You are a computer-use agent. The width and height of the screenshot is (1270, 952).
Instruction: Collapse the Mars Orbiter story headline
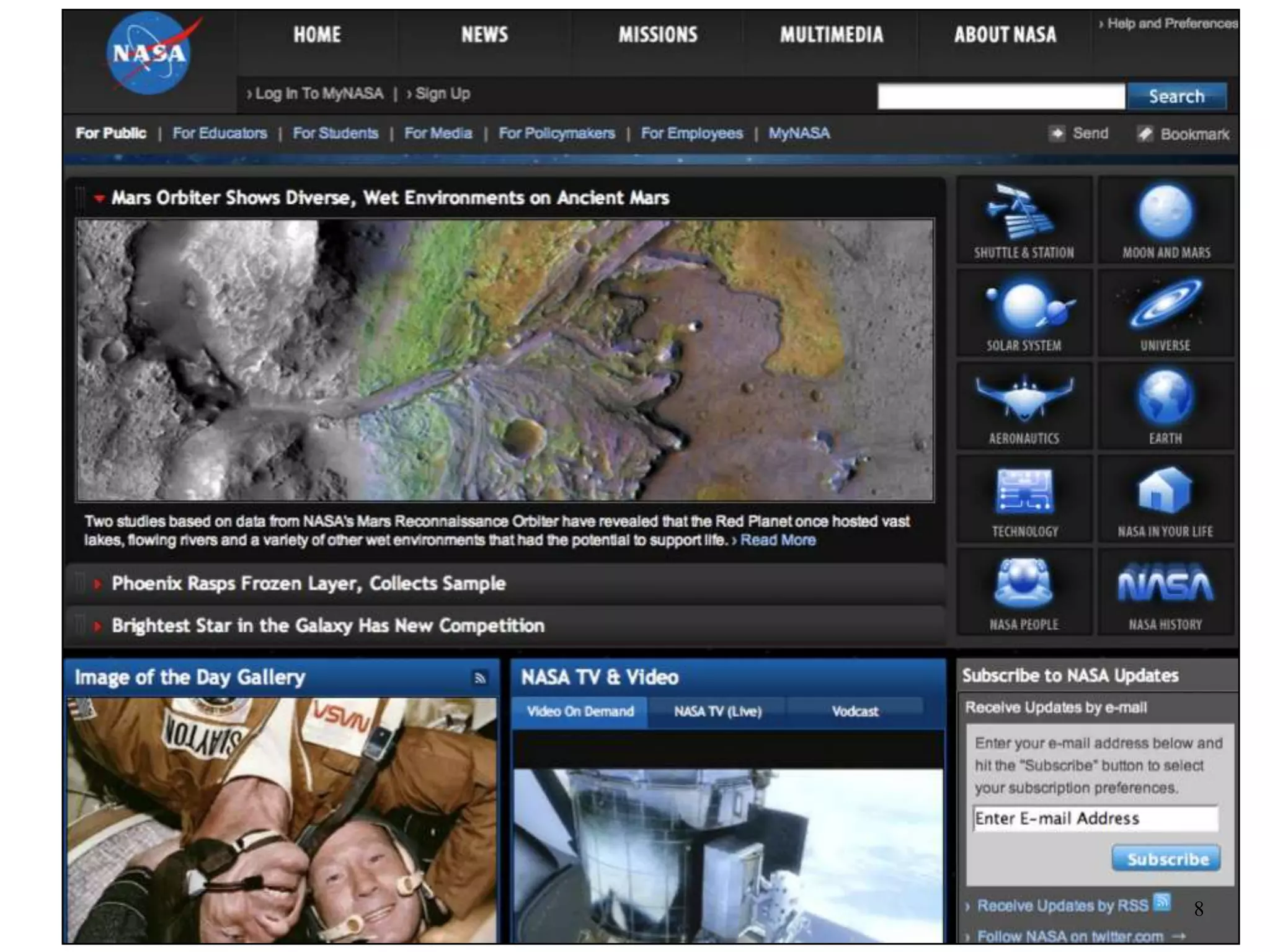click(x=390, y=198)
